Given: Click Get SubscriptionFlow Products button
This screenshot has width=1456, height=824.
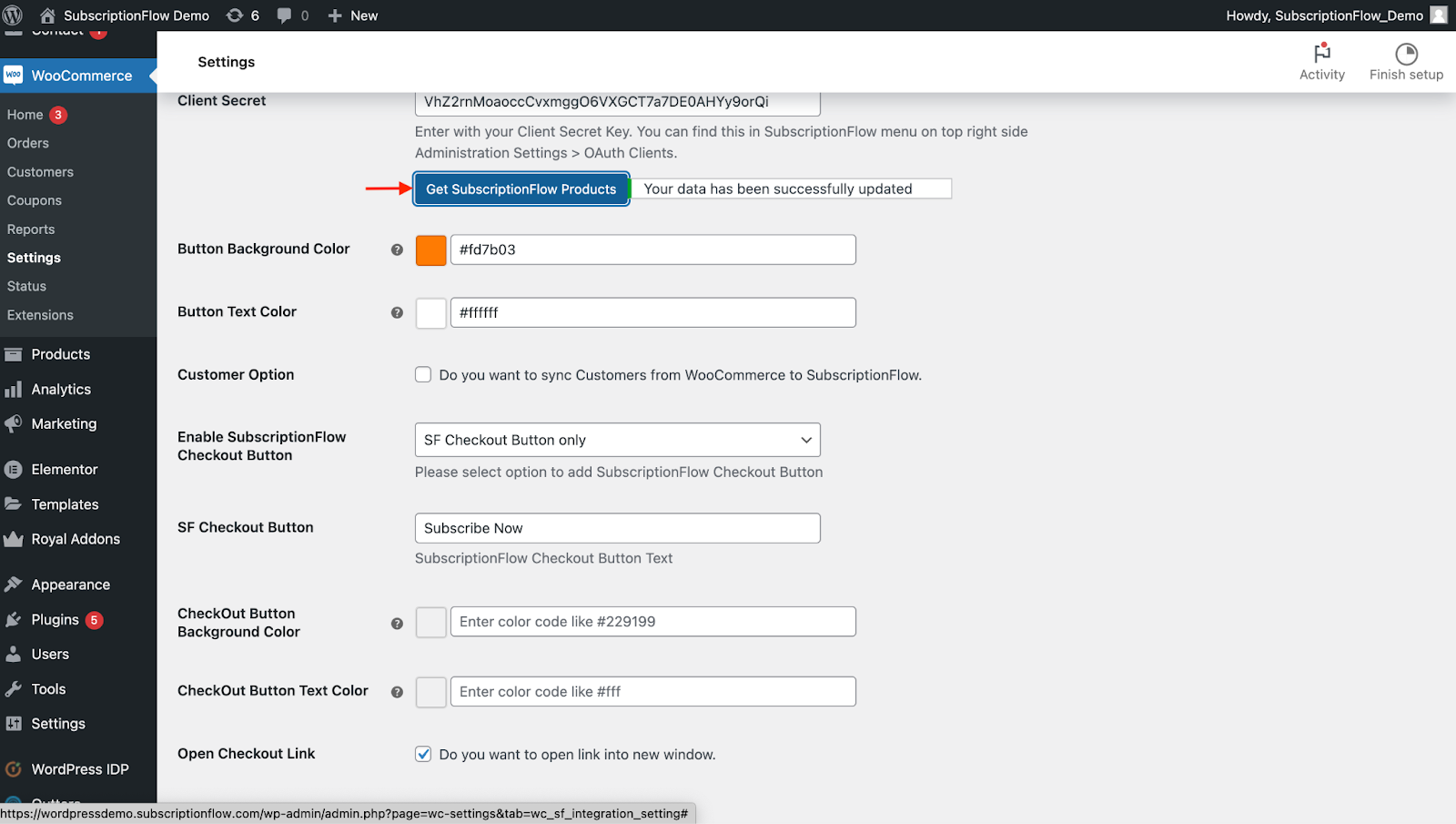Looking at the screenshot, I should pyautogui.click(x=521, y=188).
